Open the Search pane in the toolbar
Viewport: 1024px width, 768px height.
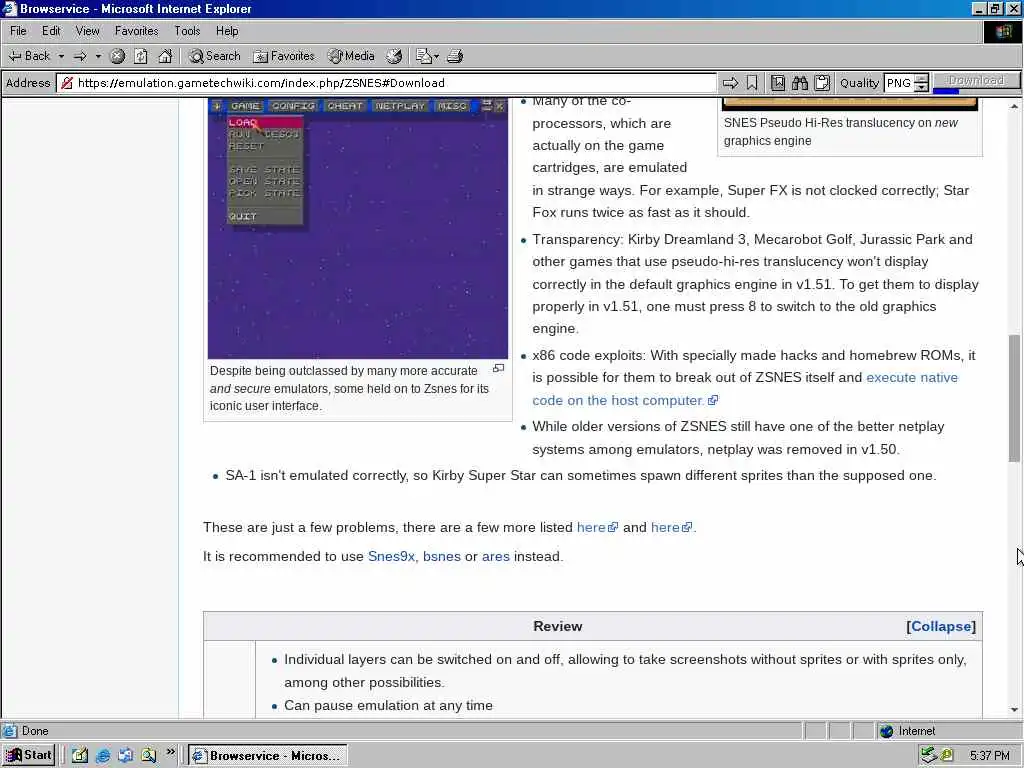(x=215, y=56)
